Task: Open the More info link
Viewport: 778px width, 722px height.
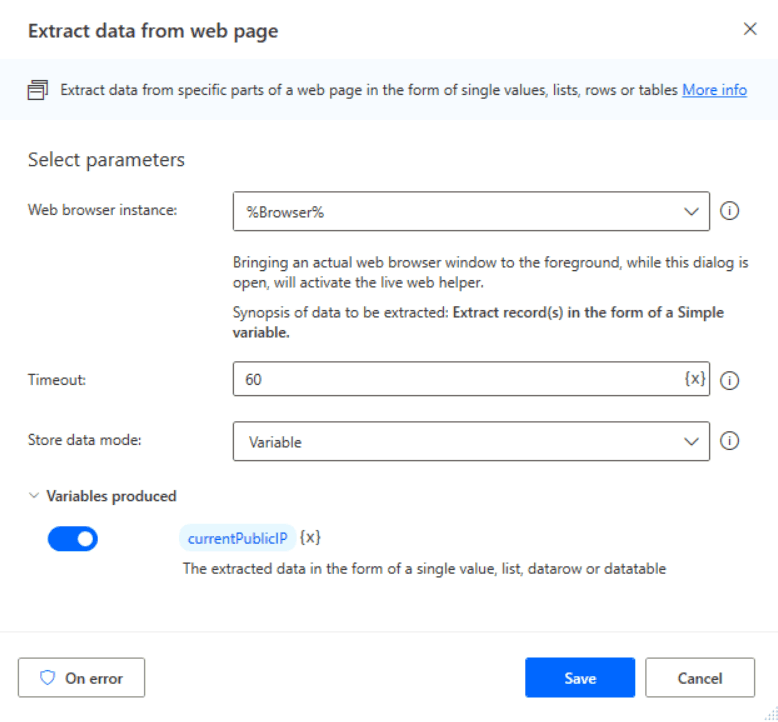Action: (714, 90)
